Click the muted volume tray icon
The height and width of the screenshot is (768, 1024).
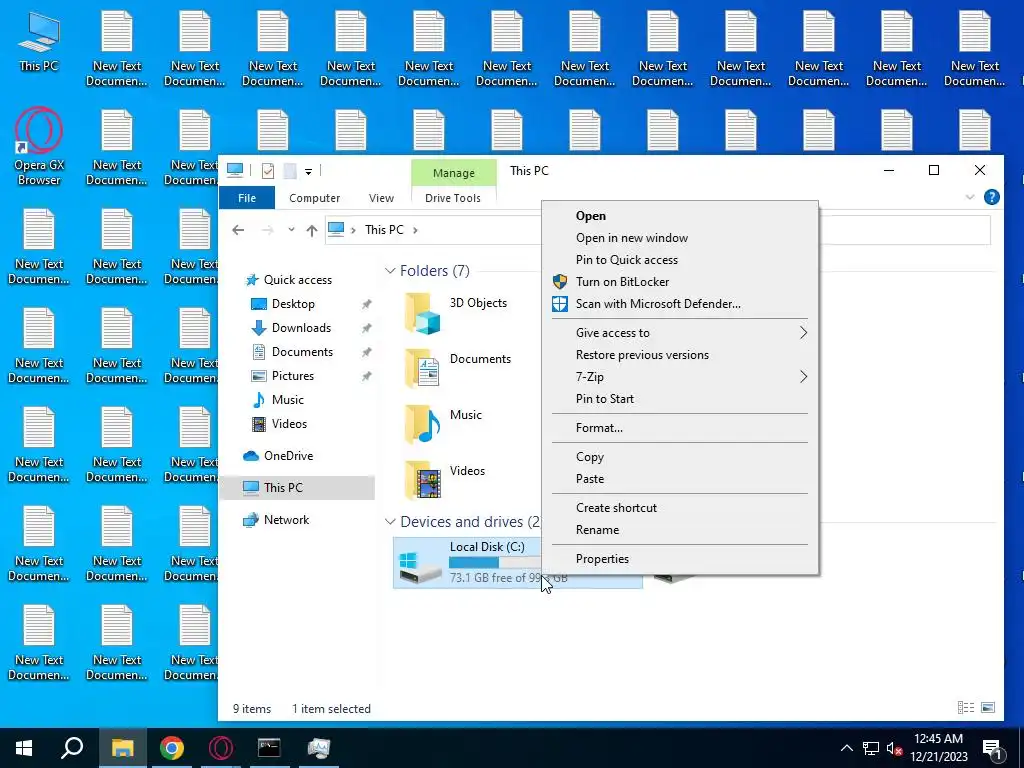pyautogui.click(x=894, y=748)
